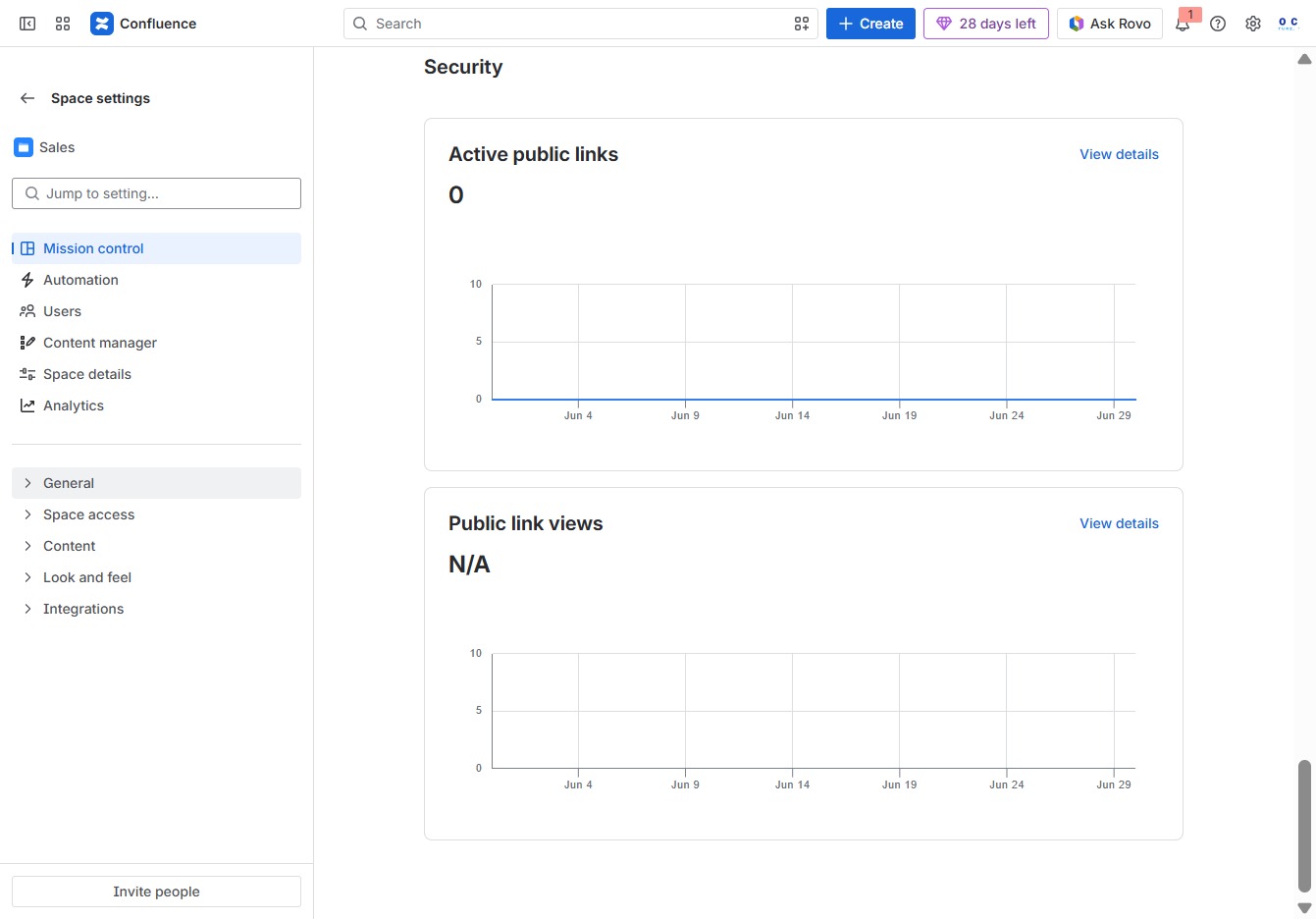Click the Active public links title
The width and height of the screenshot is (1316, 919).
point(533,154)
